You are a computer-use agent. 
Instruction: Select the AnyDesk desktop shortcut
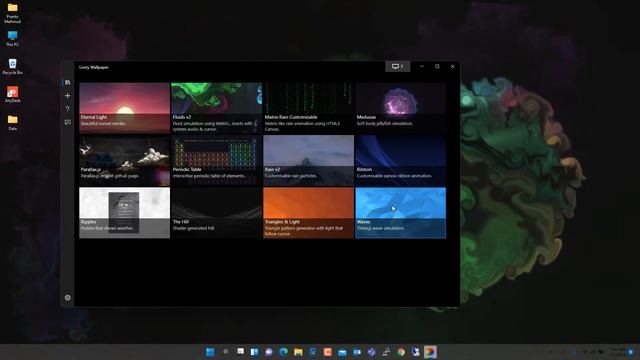[13, 95]
